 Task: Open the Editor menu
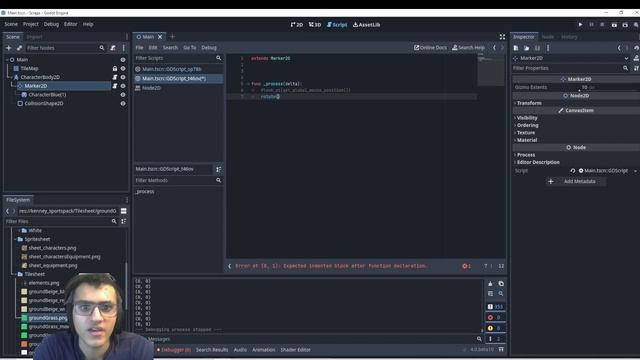pos(71,24)
